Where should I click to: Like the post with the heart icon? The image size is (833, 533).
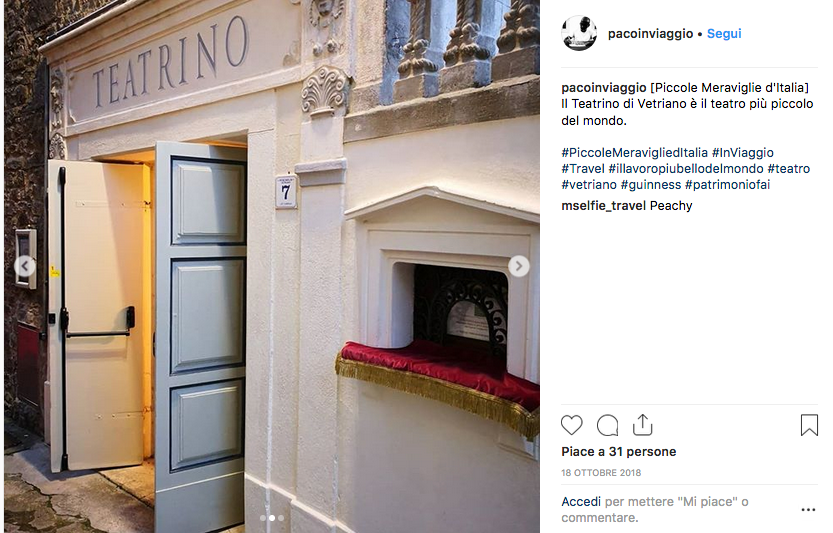point(572,425)
